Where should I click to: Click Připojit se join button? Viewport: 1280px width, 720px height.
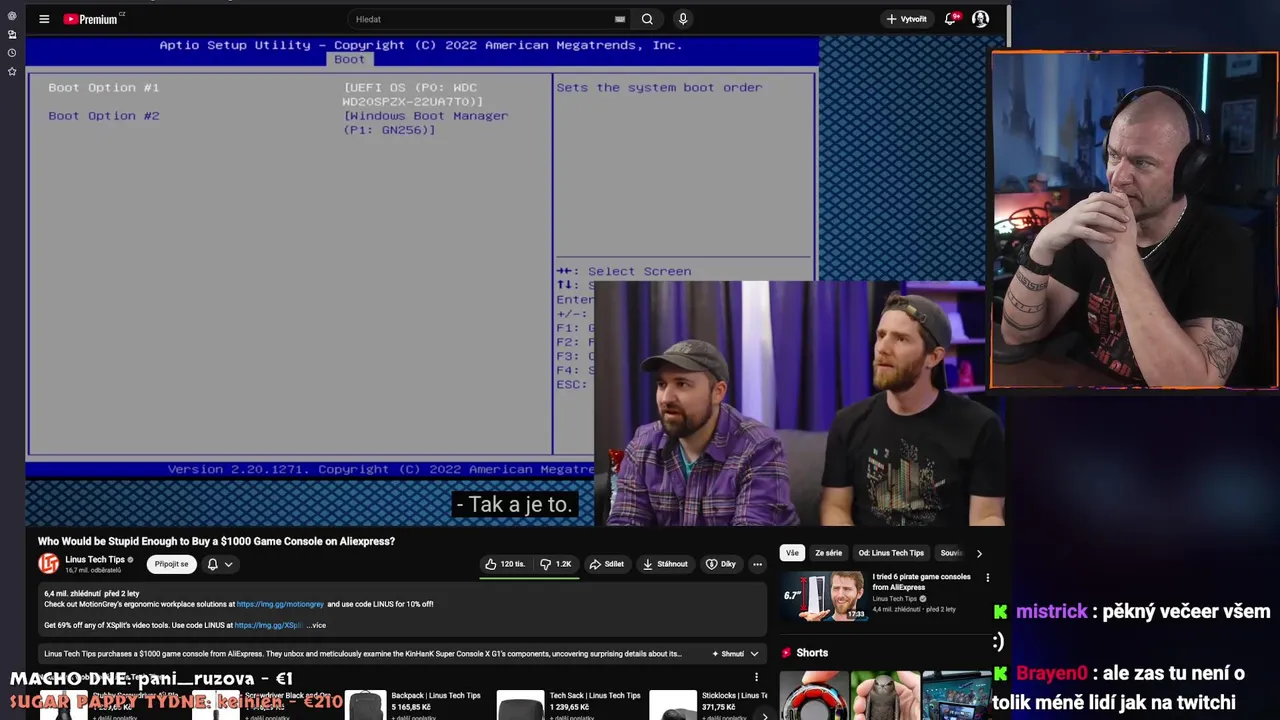[171, 564]
